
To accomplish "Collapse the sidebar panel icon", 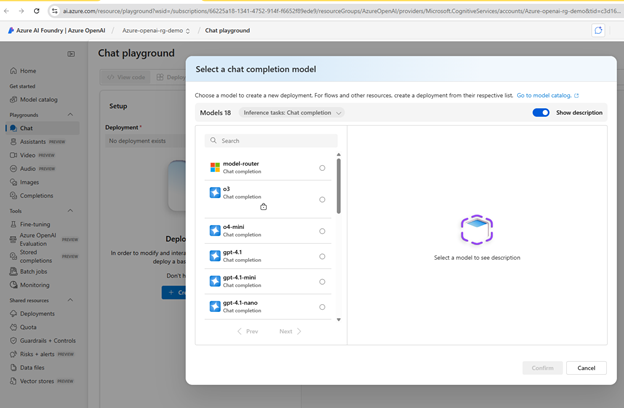I will point(71,54).
